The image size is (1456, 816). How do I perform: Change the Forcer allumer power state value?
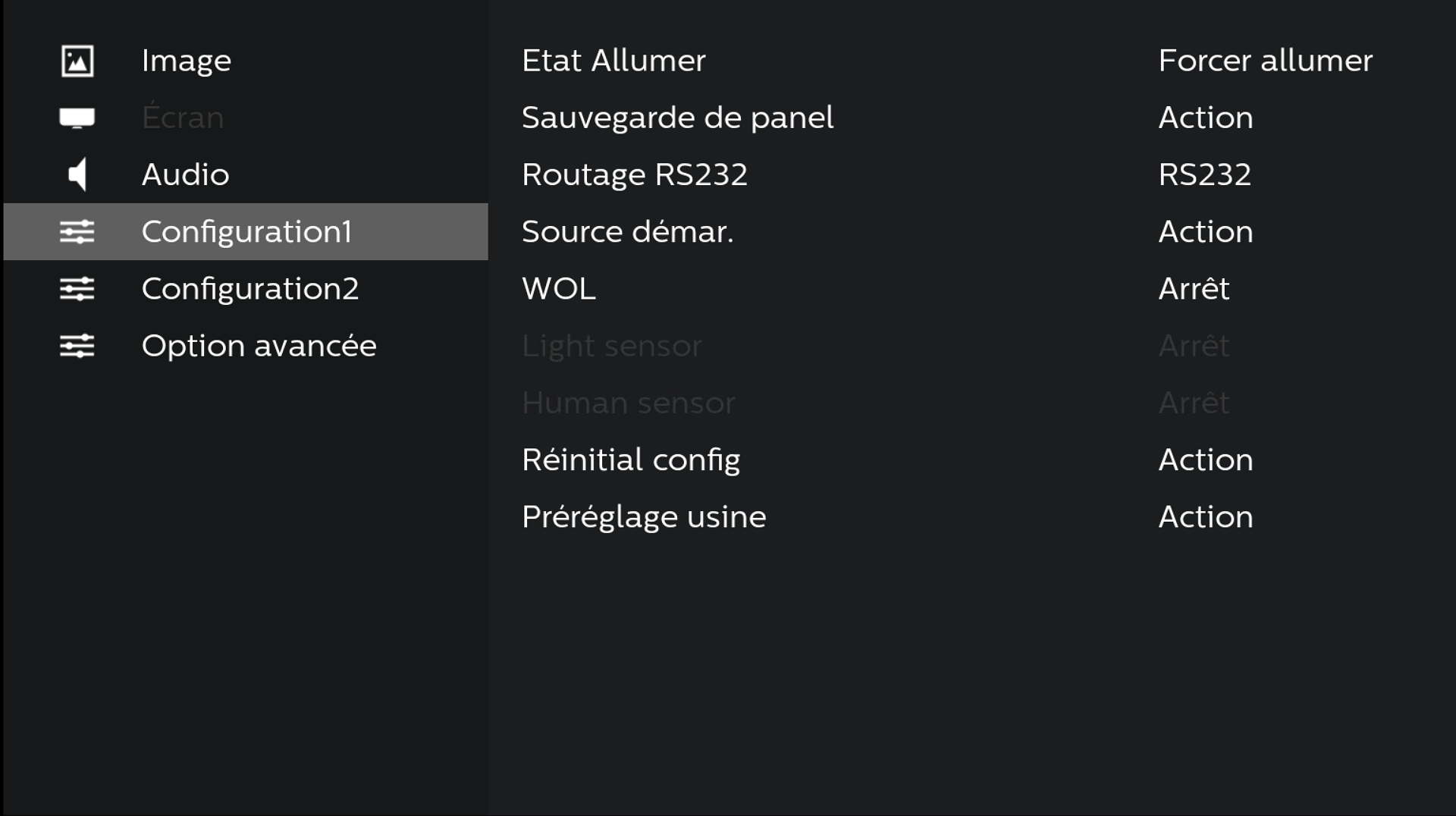[x=1265, y=61]
